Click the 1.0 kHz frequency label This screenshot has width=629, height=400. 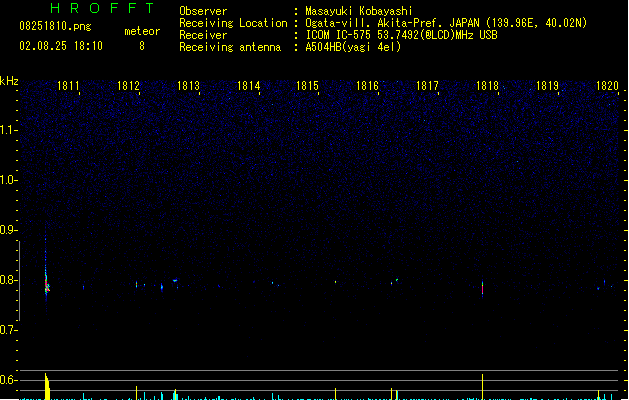[x=8, y=180]
